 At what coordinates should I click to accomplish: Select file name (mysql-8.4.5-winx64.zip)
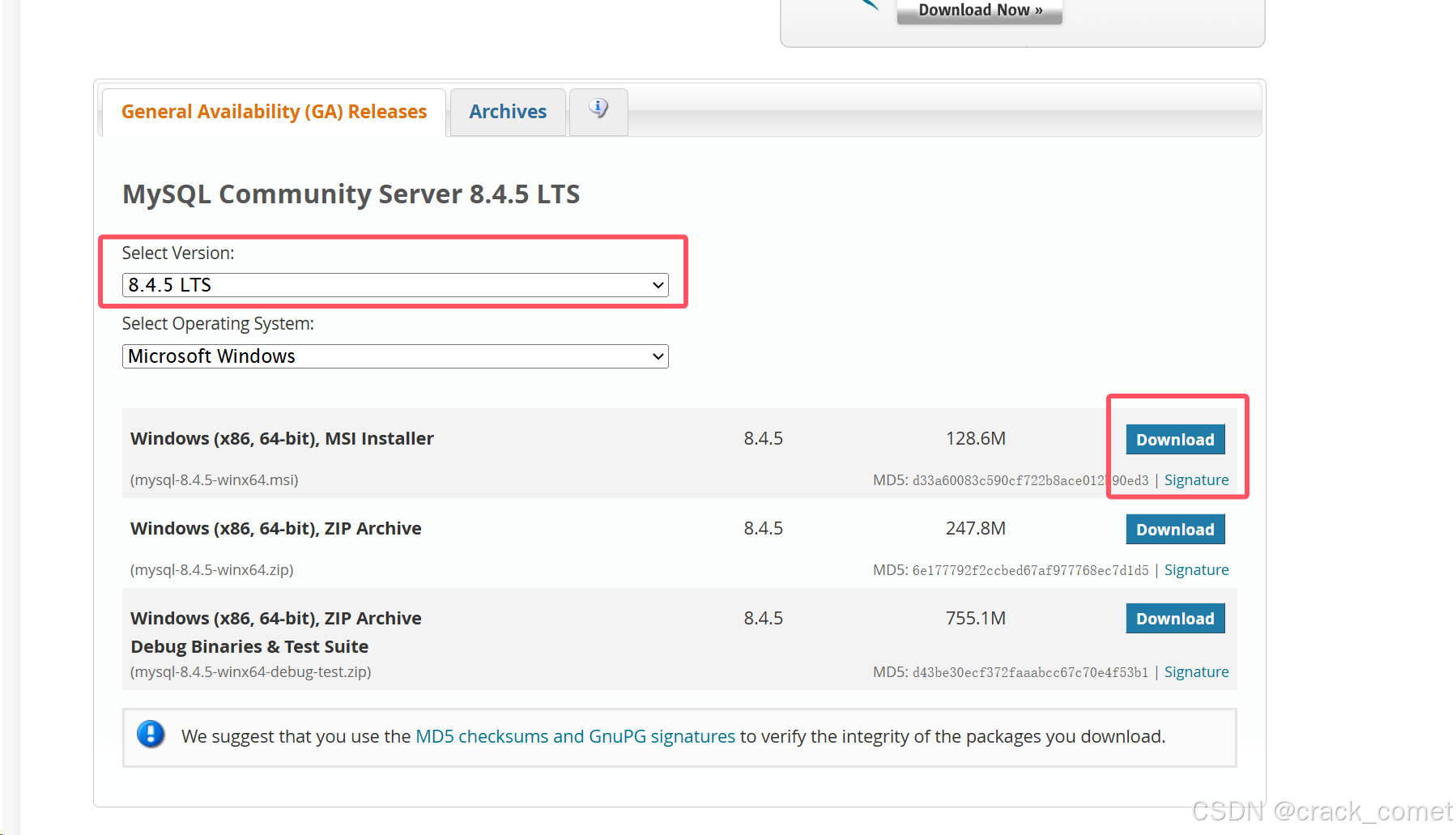211,570
